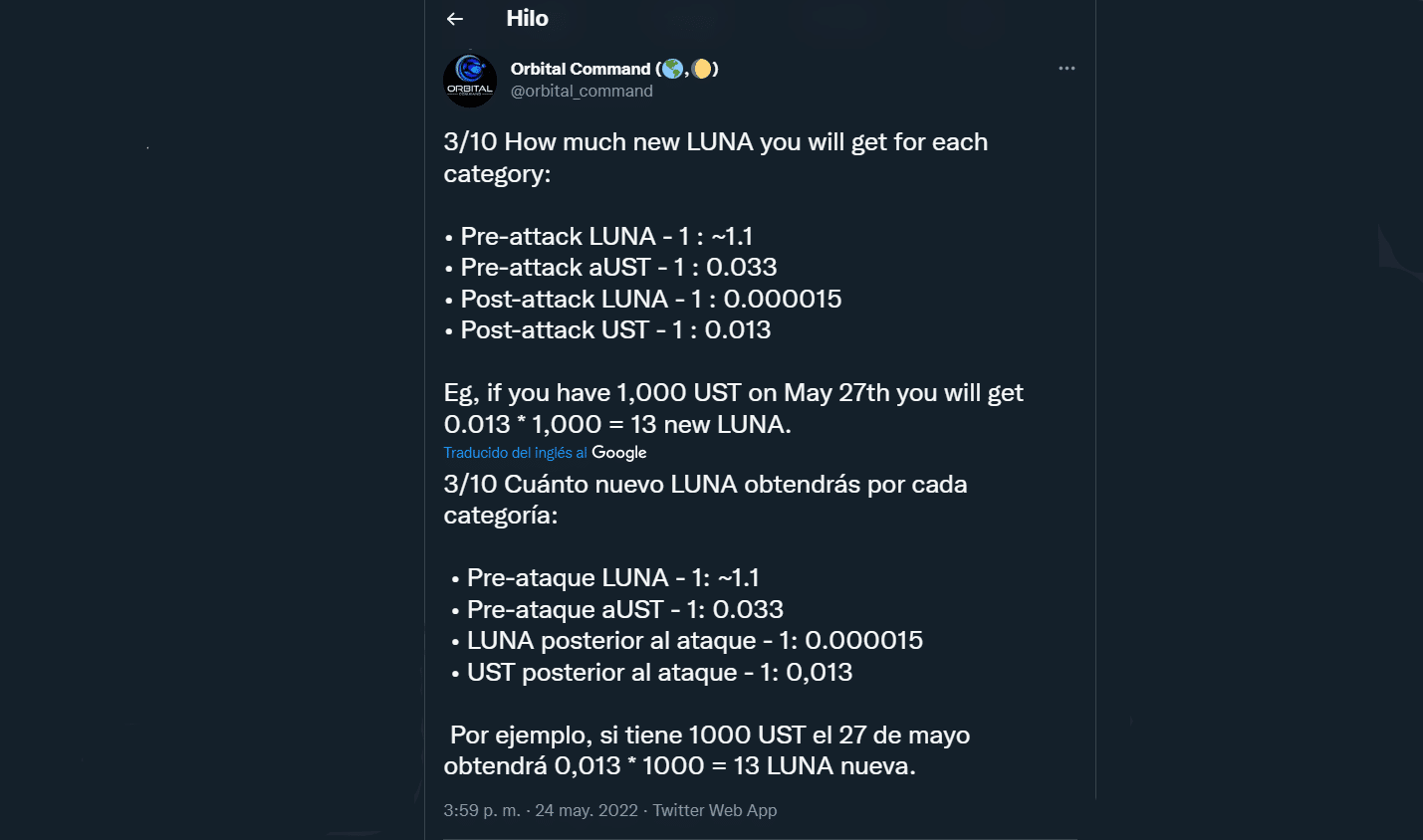
Task: Open the Twitter Web App source link
Action: tap(715, 810)
